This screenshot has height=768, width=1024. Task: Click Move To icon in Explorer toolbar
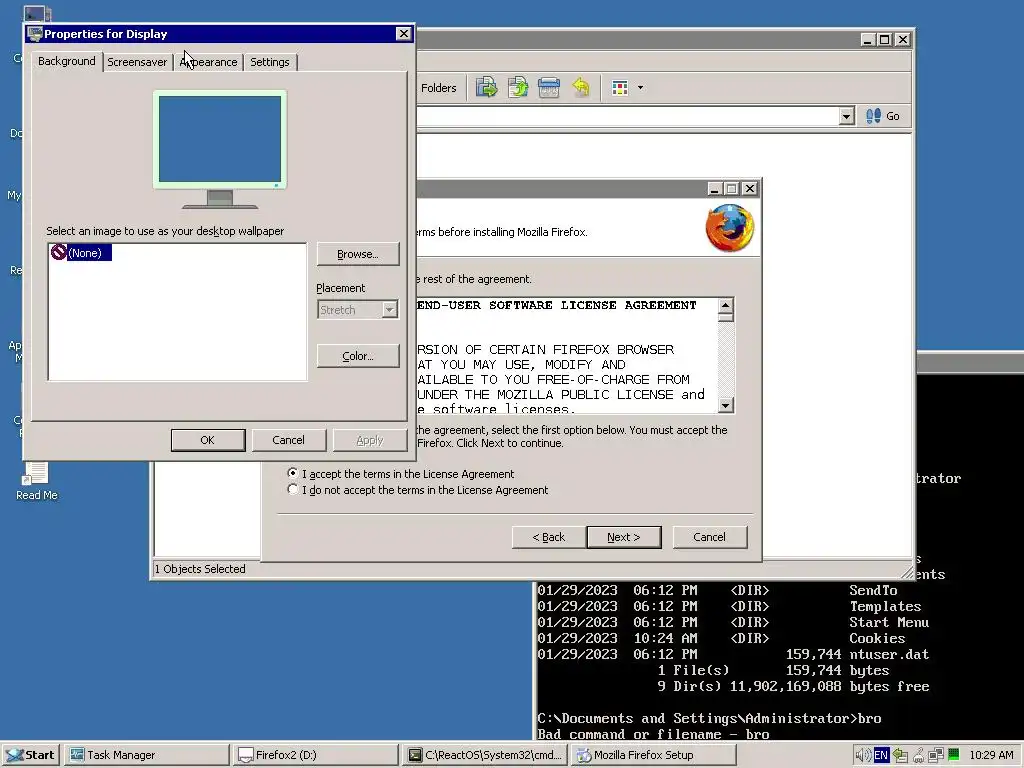tap(486, 87)
